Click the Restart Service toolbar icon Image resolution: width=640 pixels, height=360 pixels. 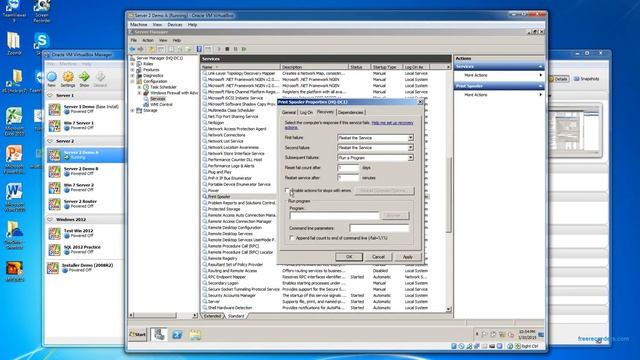[244, 49]
